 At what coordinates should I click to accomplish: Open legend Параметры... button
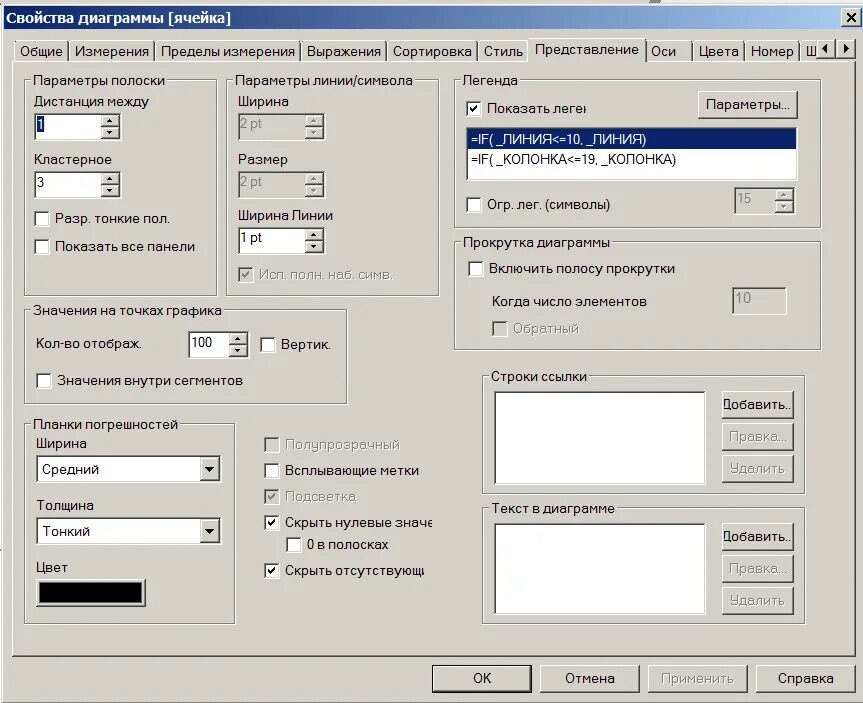[747, 105]
